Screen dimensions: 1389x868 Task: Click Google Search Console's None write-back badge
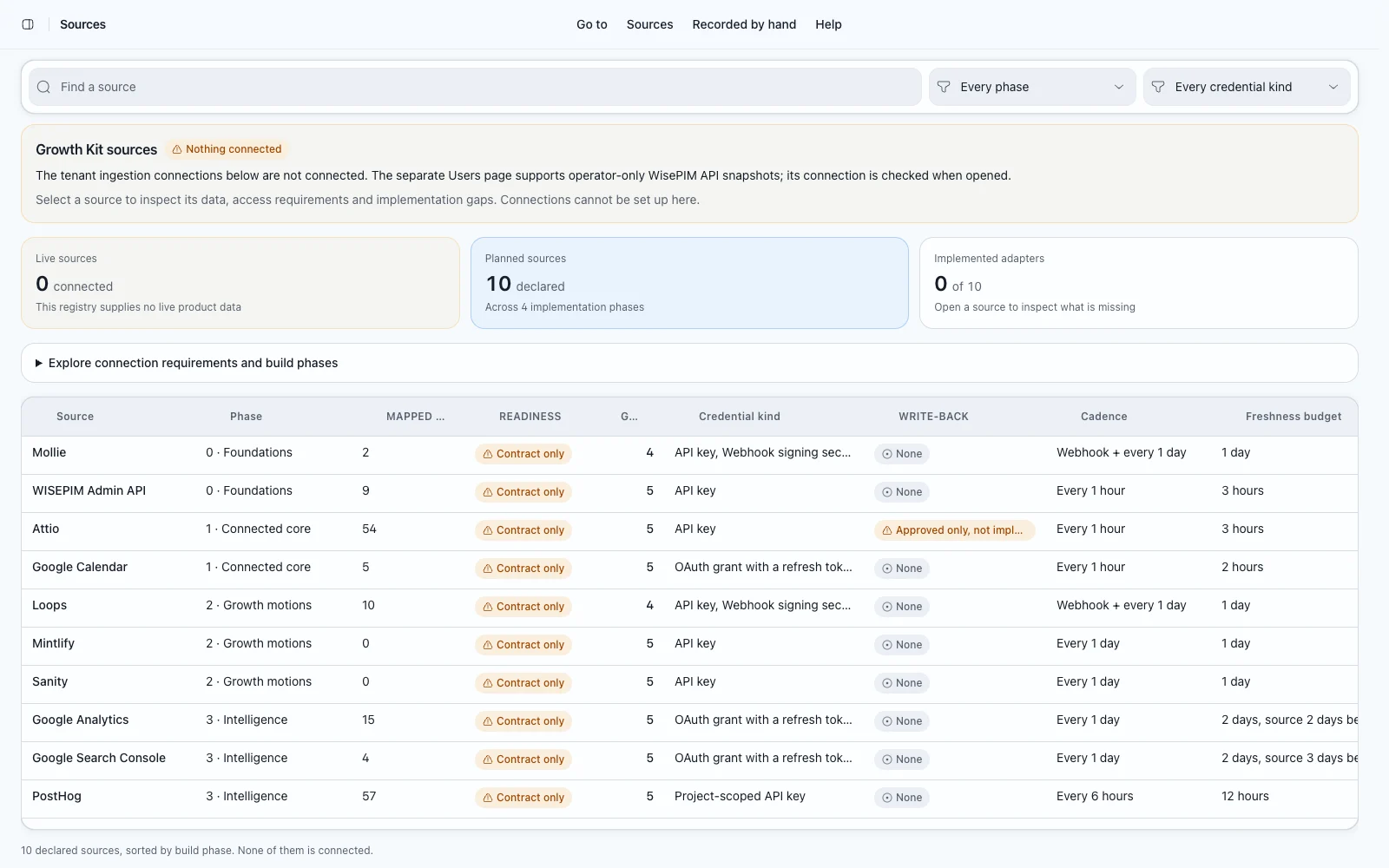pos(902,759)
